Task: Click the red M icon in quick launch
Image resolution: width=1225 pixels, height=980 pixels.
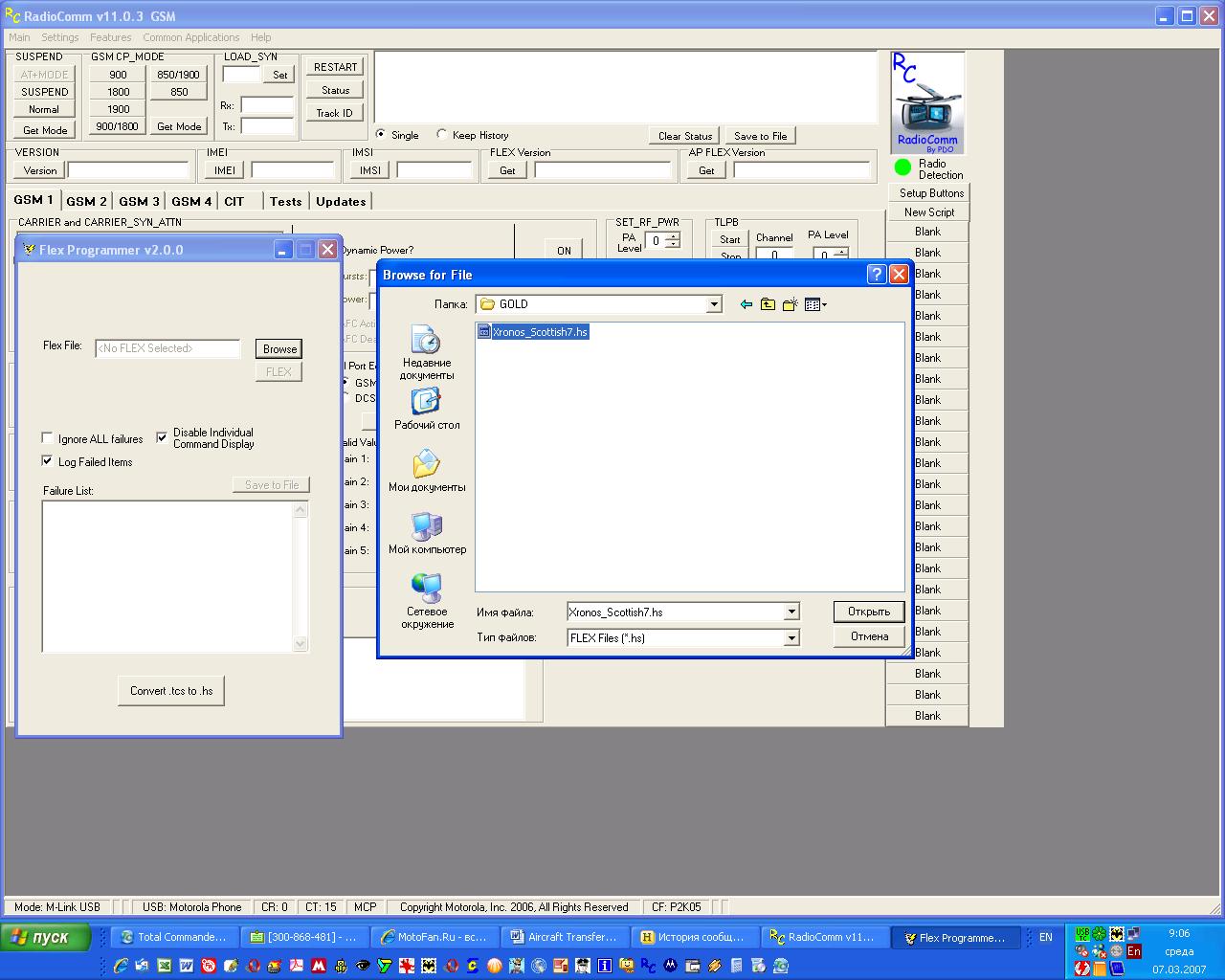Action: coord(319,966)
